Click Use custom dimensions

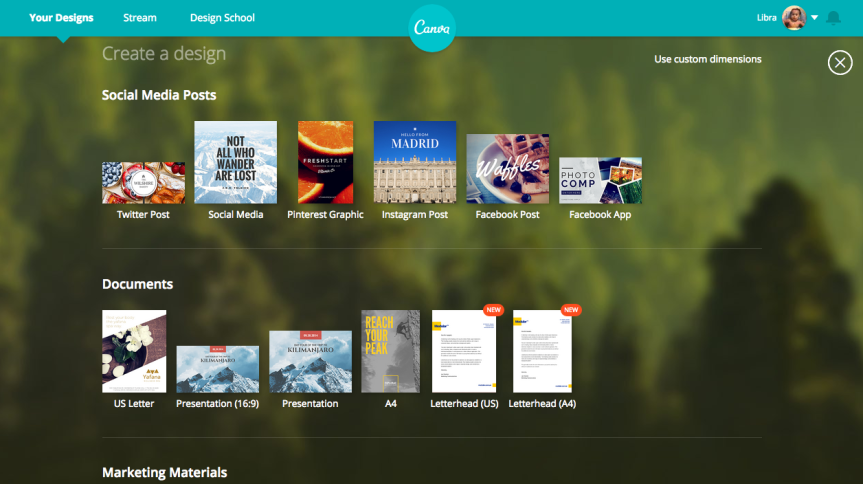[708, 59]
